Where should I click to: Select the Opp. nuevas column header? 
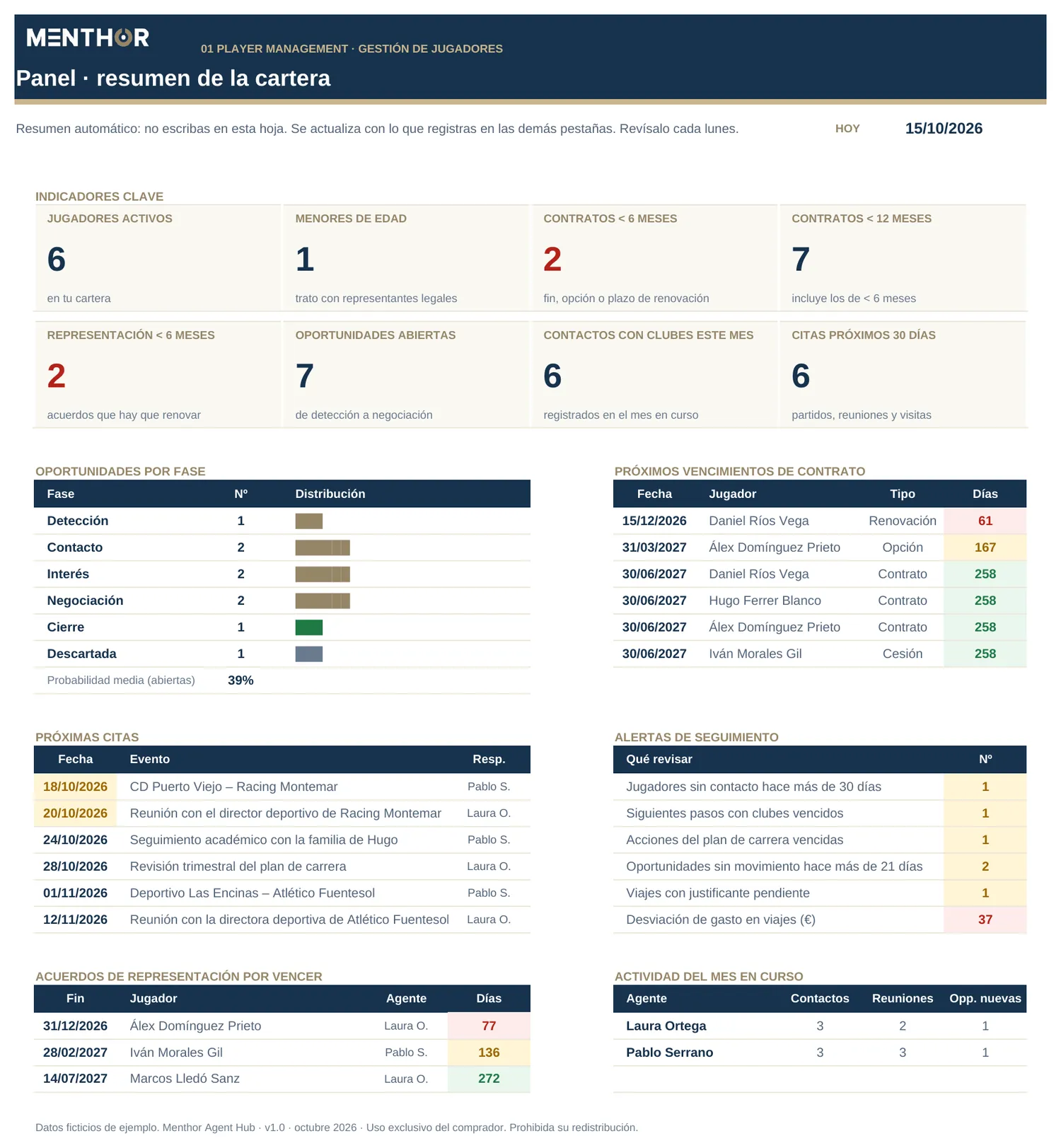(x=985, y=999)
